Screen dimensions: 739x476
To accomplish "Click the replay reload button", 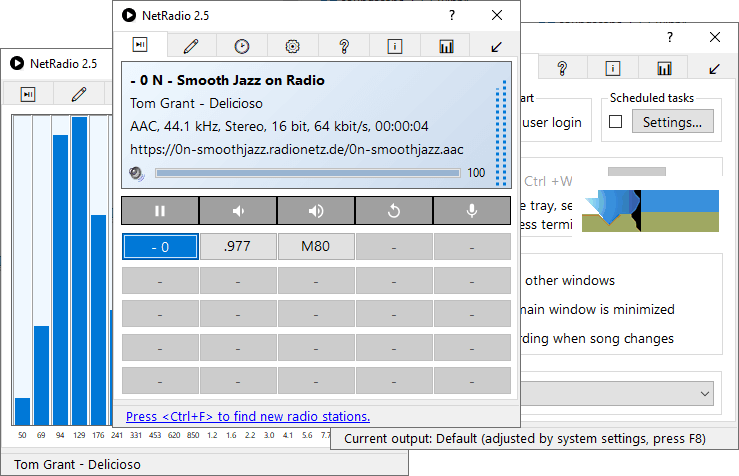I will 394,211.
